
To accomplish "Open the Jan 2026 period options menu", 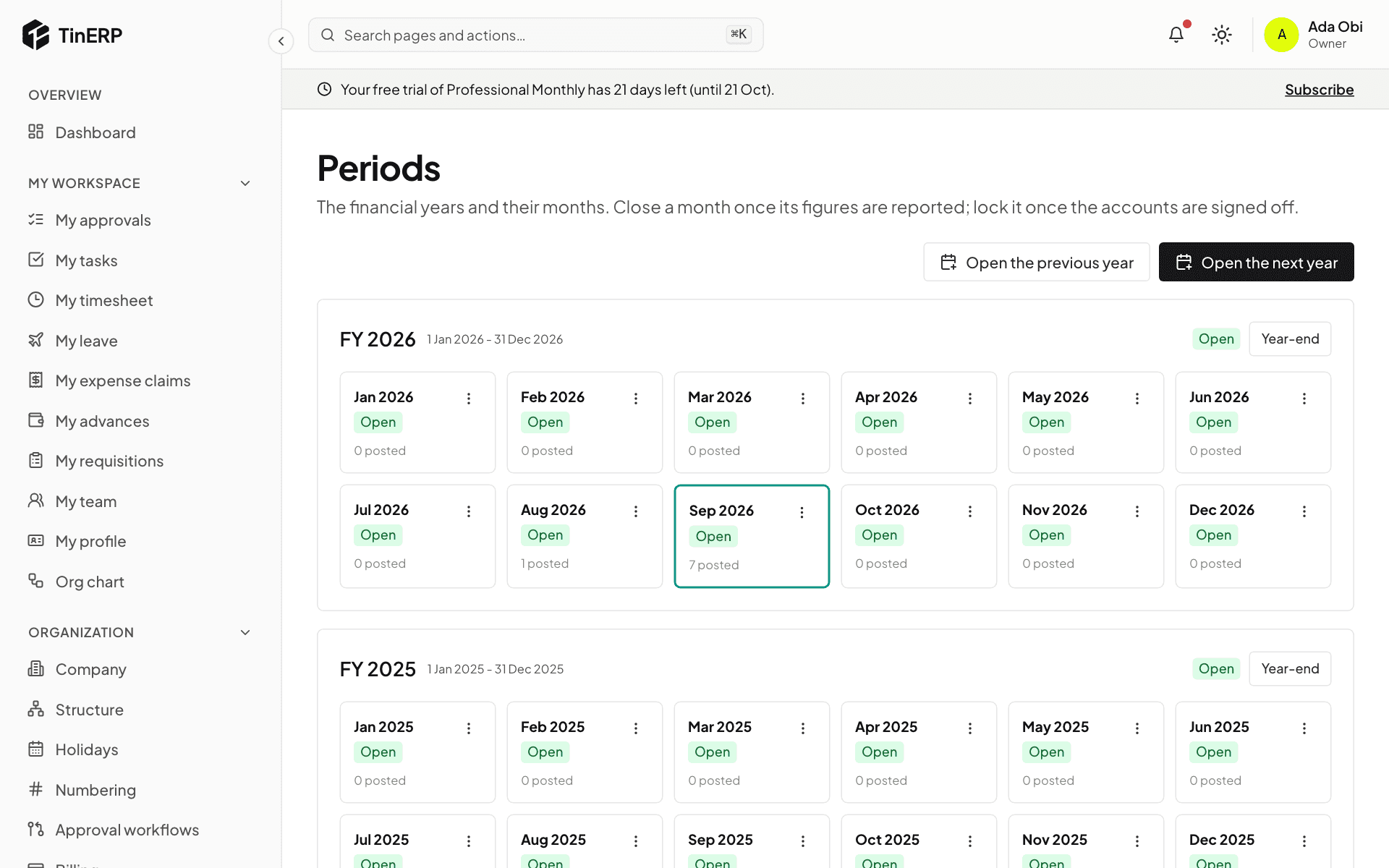I will pos(469,399).
